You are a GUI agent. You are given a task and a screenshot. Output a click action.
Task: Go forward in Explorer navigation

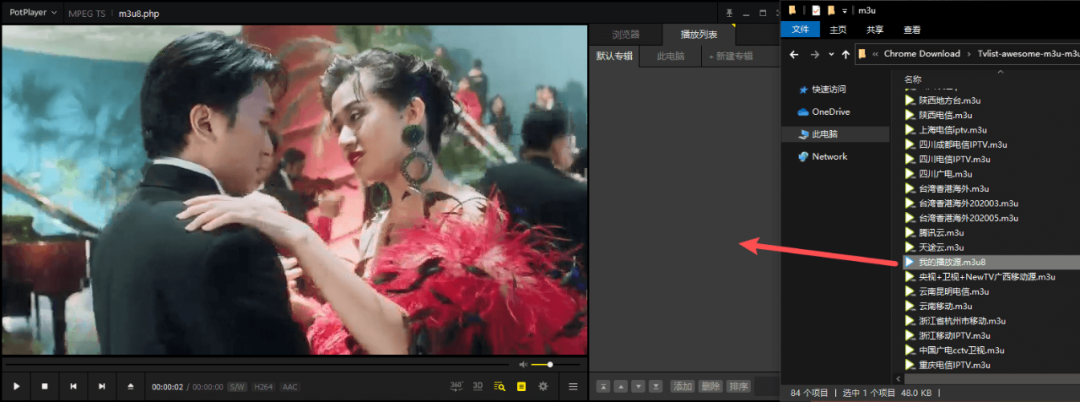coord(815,54)
